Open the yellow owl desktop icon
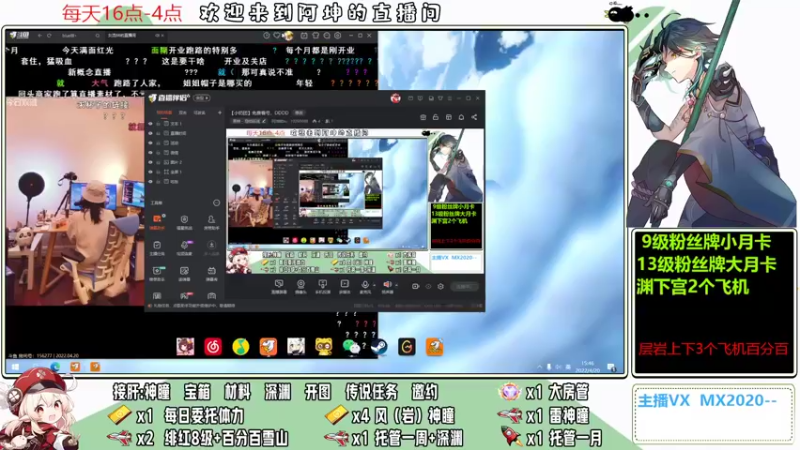 (x=323, y=347)
